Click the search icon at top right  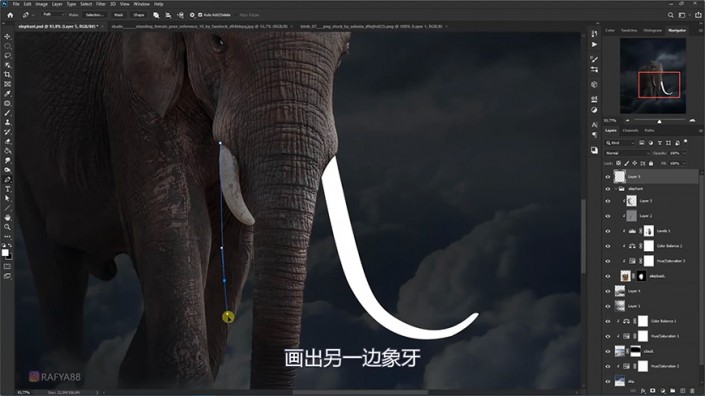point(670,15)
